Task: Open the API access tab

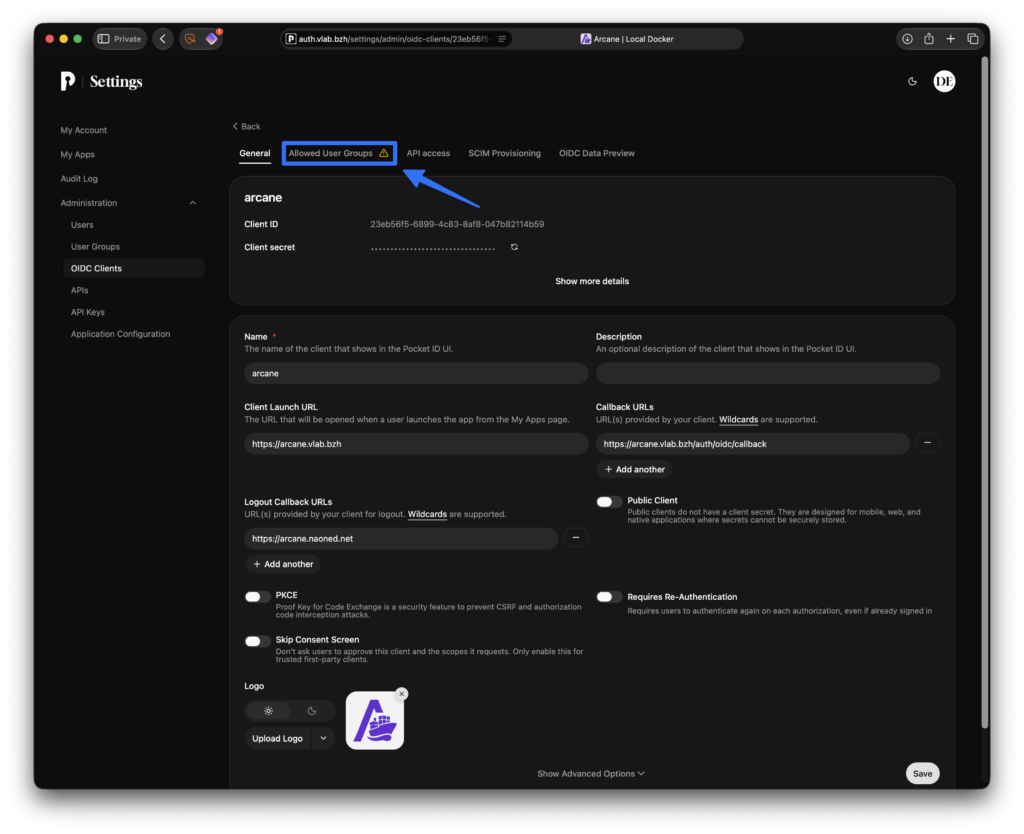Action: (428, 153)
